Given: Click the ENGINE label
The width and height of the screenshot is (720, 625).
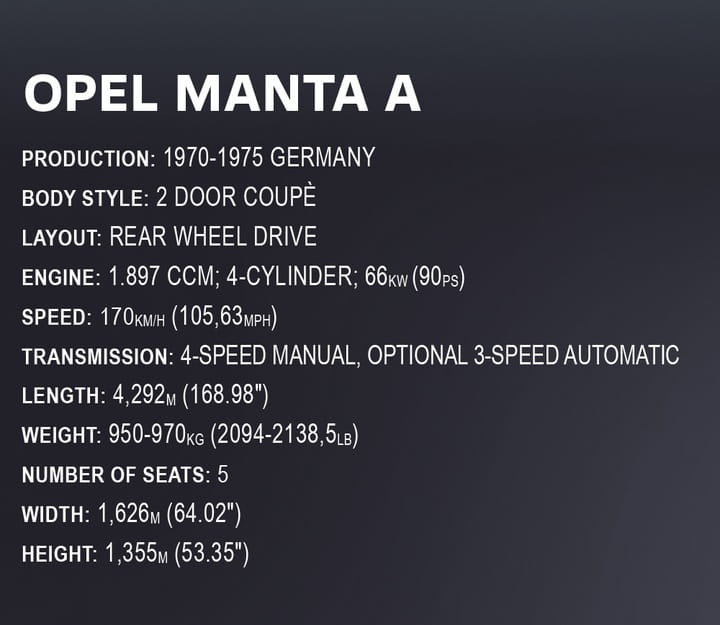Looking at the screenshot, I should (61, 278).
